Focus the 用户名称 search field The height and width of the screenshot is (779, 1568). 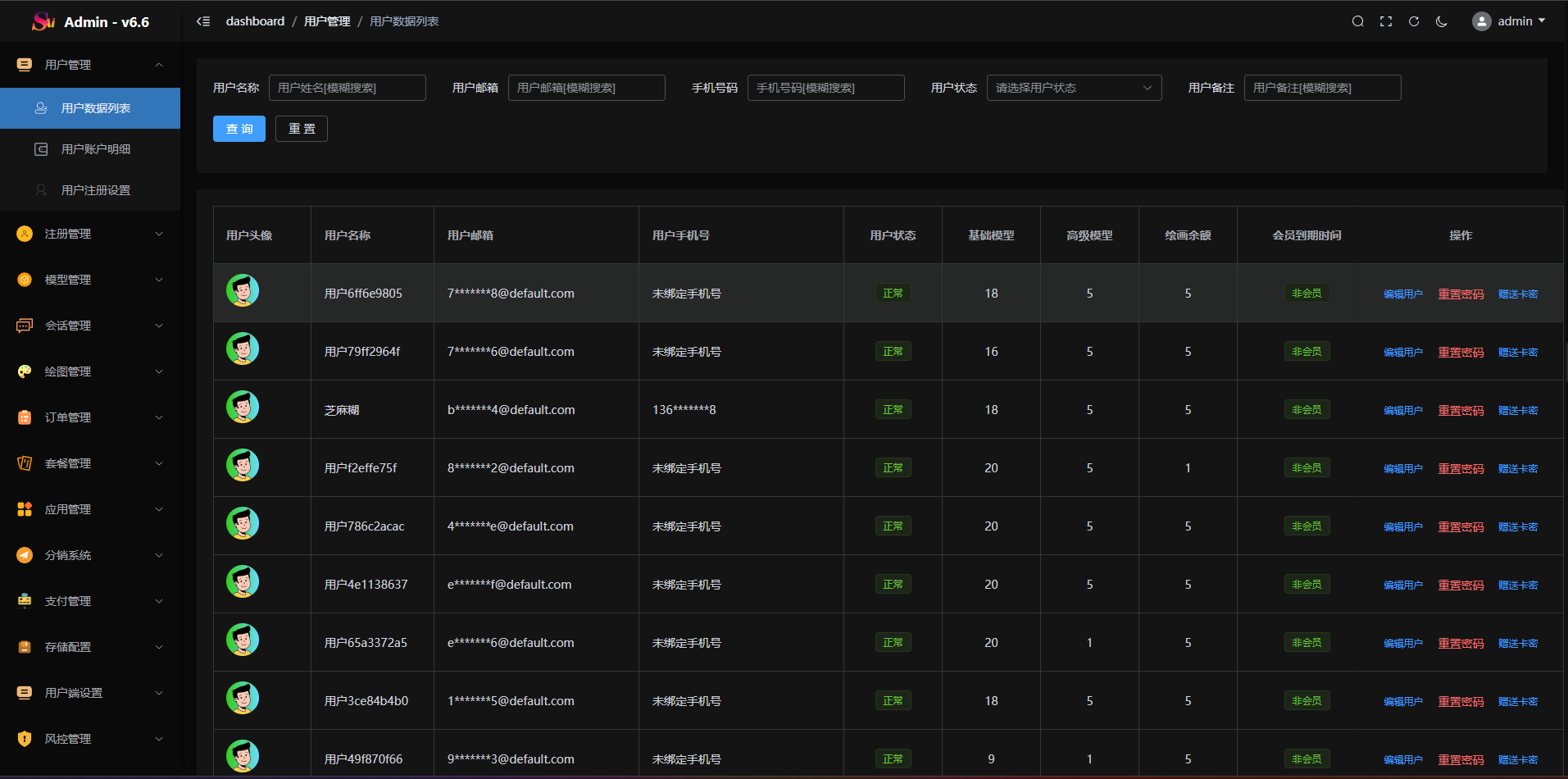348,88
